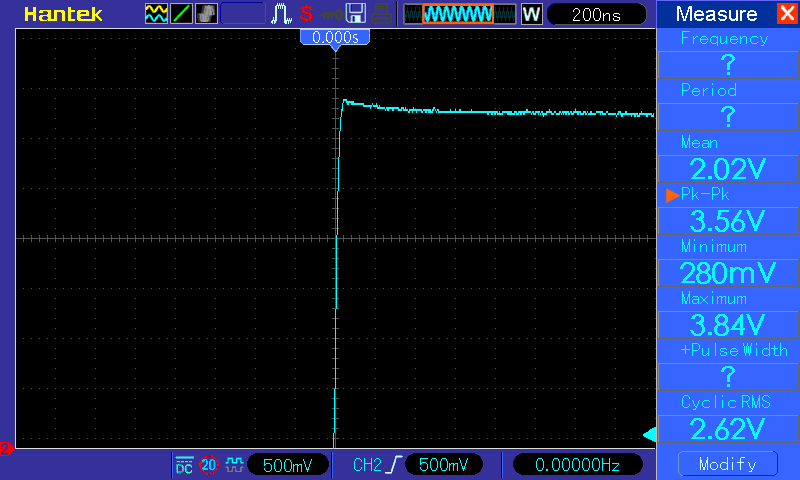This screenshot has width=800, height=480.
Task: Click the +Pulse Width value box
Action: coord(728,377)
